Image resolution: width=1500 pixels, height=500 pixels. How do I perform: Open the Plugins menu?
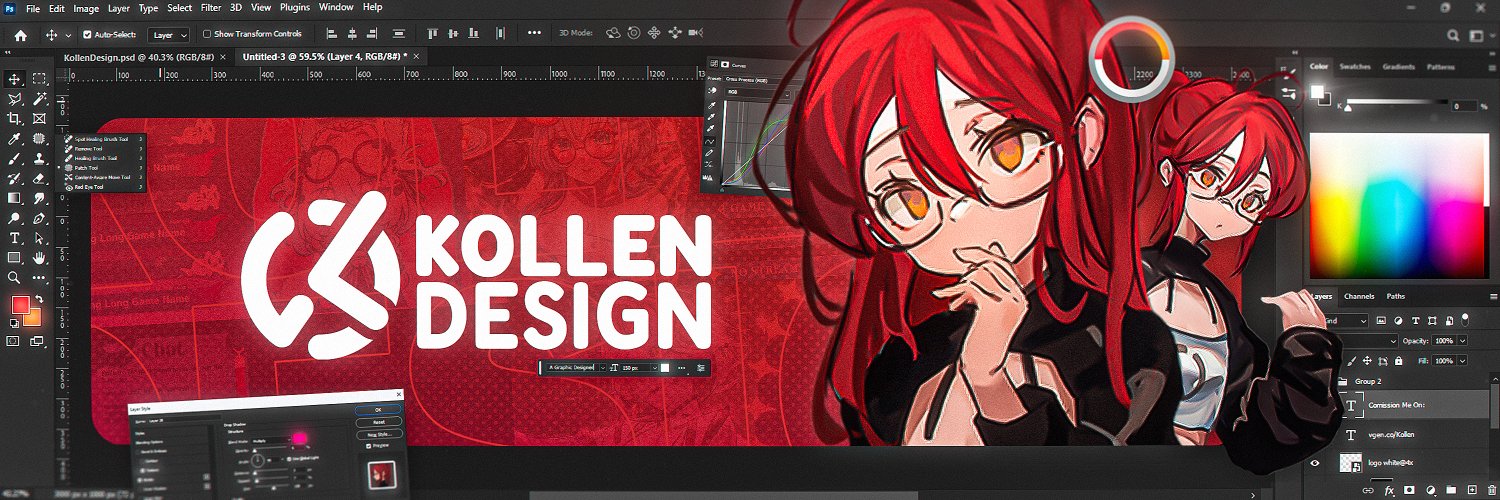(295, 7)
